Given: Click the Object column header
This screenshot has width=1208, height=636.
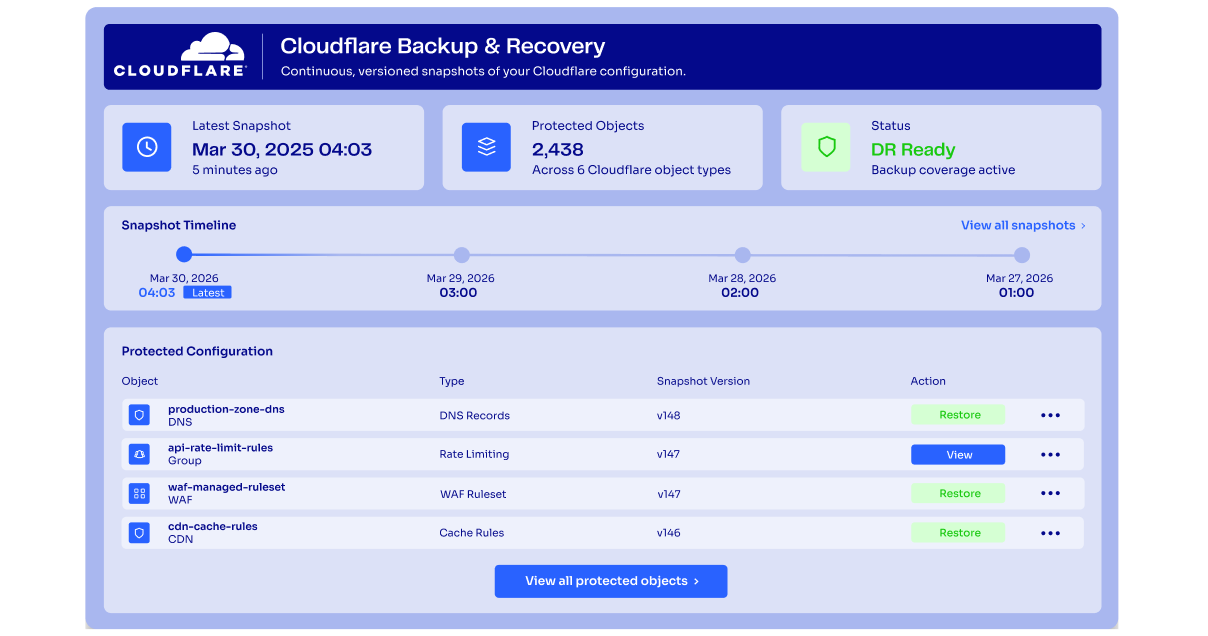Looking at the screenshot, I should 140,381.
